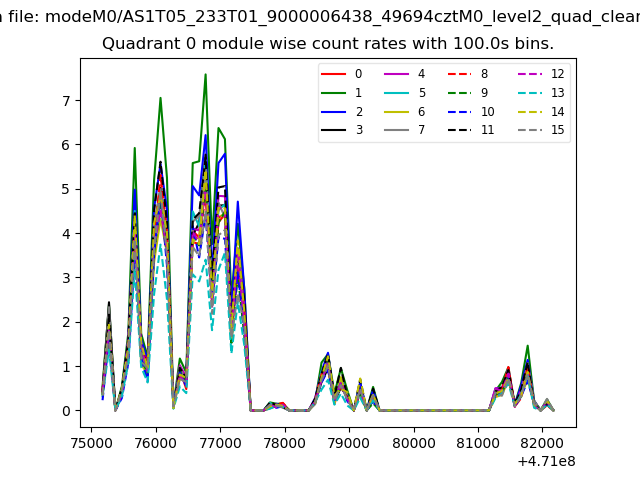Select the gray solid legend entry 7
This screenshot has height=480, width=640.
pos(397,131)
